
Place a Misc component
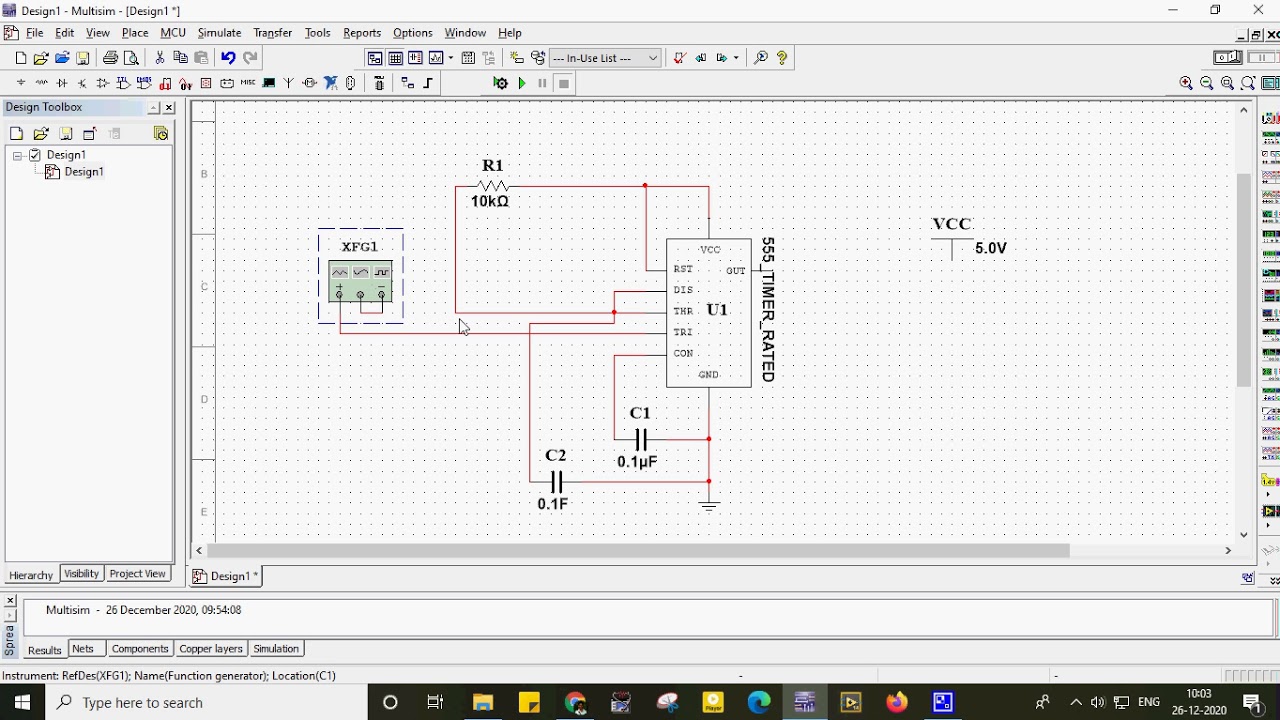248,84
